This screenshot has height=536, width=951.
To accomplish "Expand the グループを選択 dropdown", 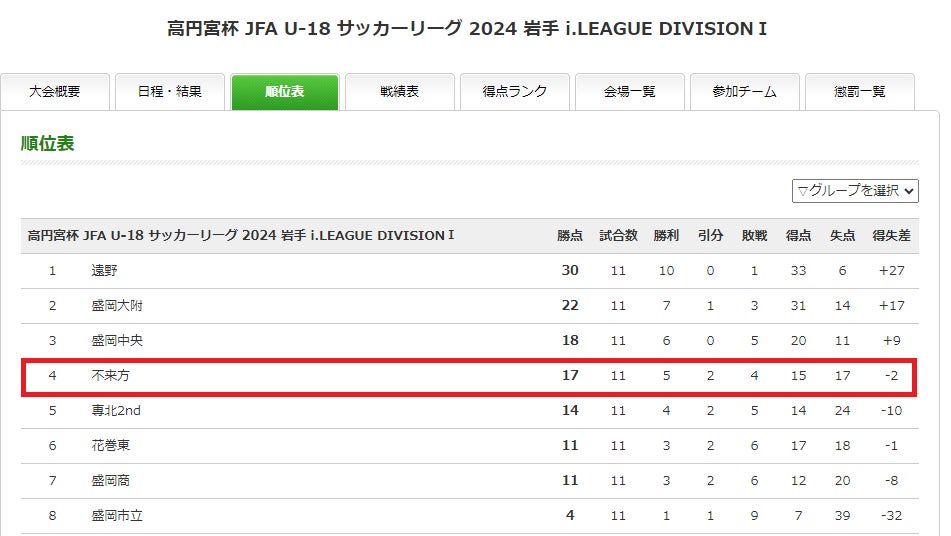I will (x=855, y=190).
